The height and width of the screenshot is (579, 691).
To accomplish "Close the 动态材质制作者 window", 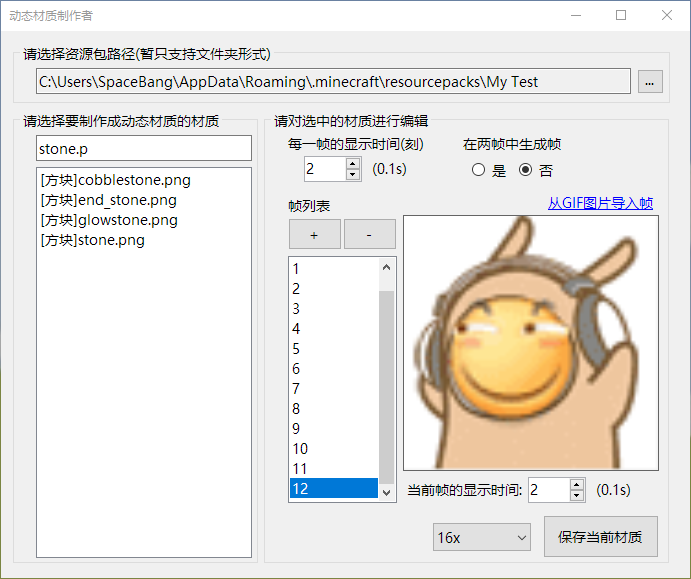I will pyautogui.click(x=667, y=15).
